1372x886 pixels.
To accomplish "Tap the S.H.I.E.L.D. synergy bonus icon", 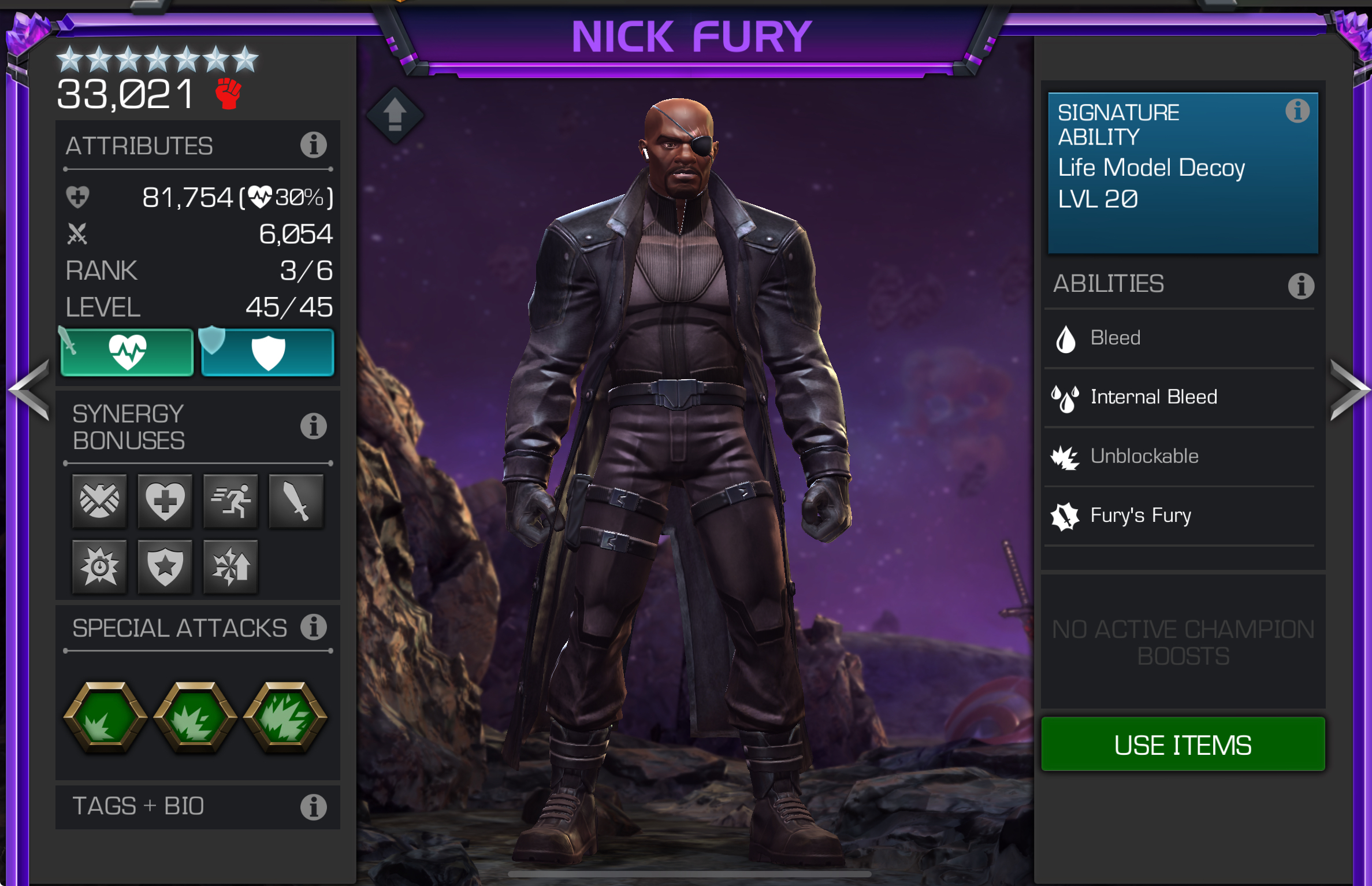I will [99, 501].
